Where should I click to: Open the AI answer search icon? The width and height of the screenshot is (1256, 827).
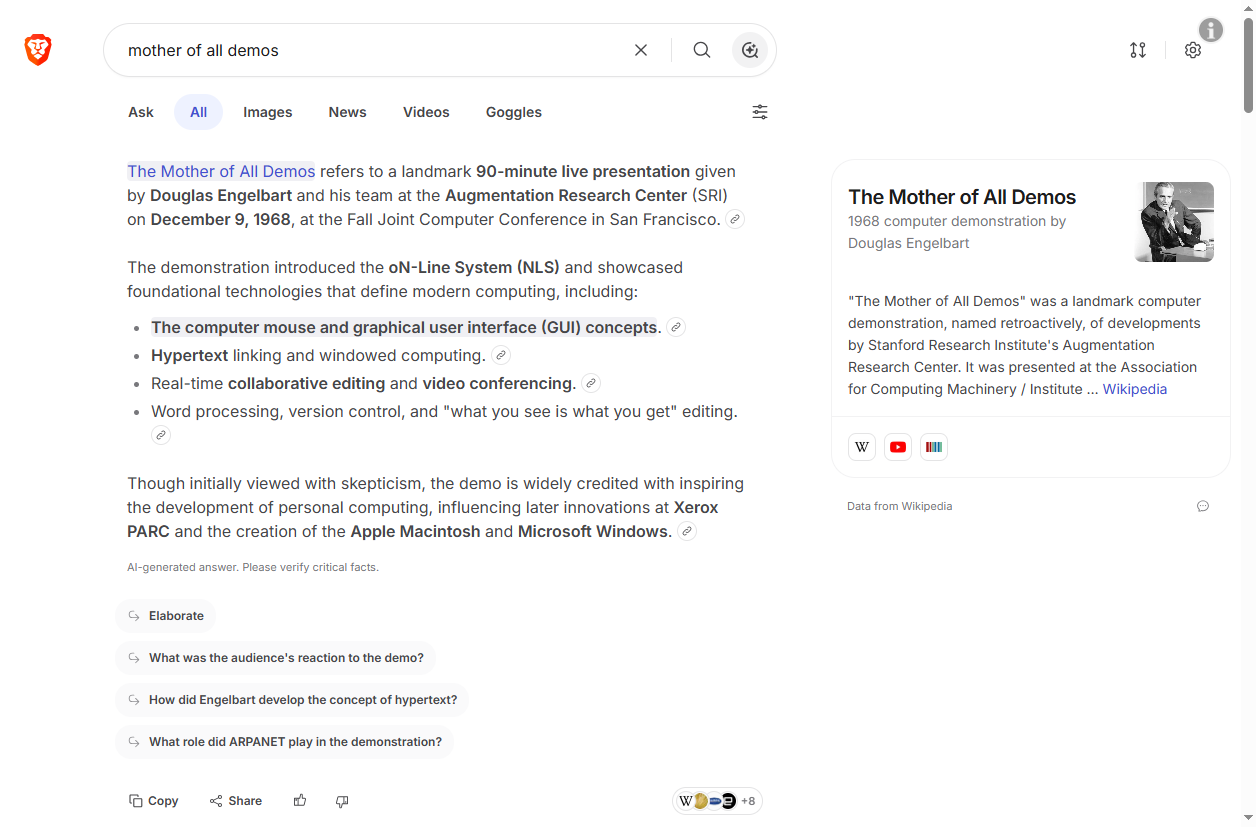tap(750, 50)
